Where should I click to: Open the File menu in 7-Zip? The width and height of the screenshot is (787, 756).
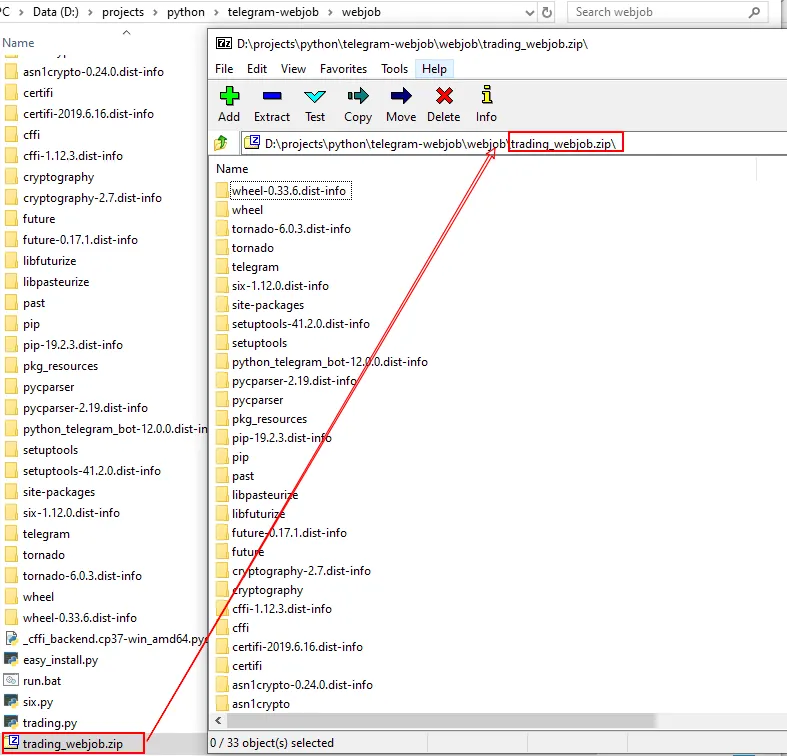tap(224, 69)
